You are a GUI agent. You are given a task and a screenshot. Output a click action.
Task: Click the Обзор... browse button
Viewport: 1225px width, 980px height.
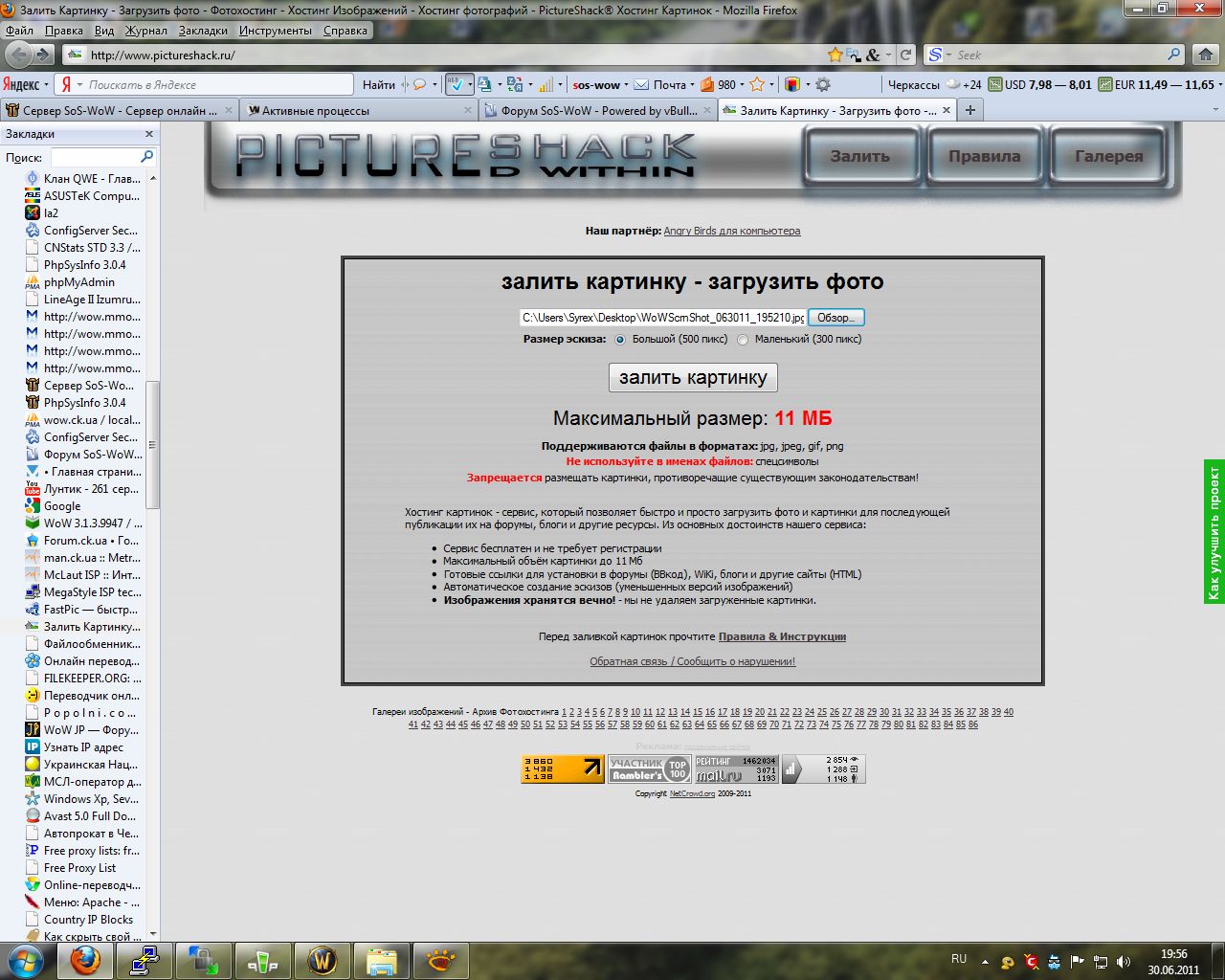(836, 318)
